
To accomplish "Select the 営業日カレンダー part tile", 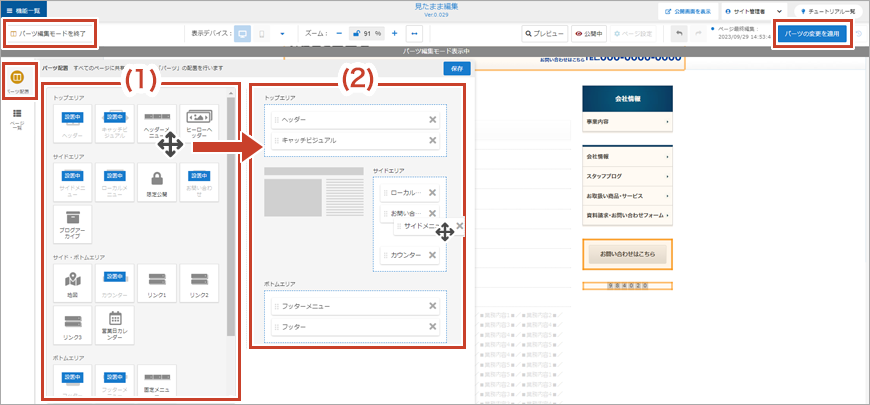I will tap(114, 324).
